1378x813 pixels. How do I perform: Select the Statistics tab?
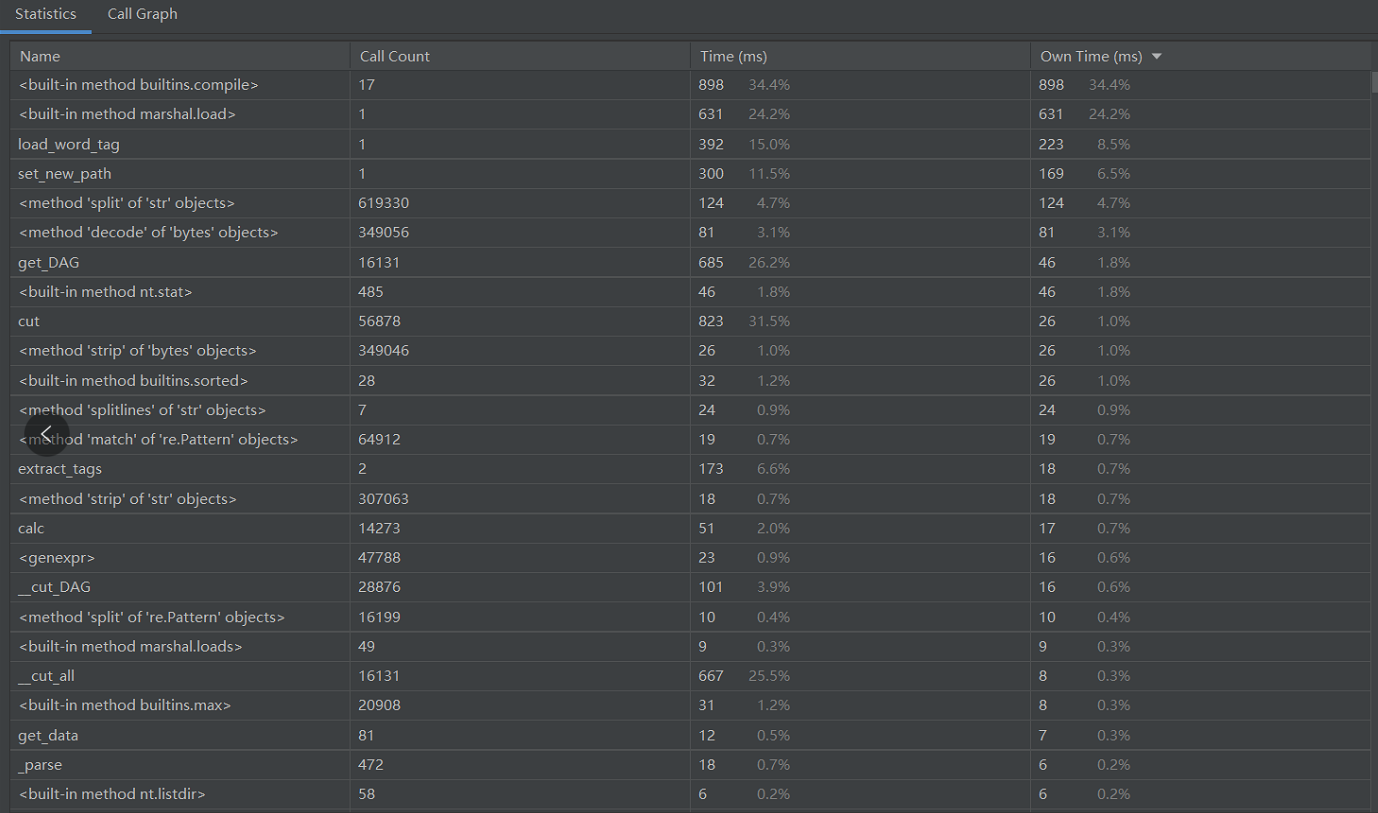[x=45, y=14]
